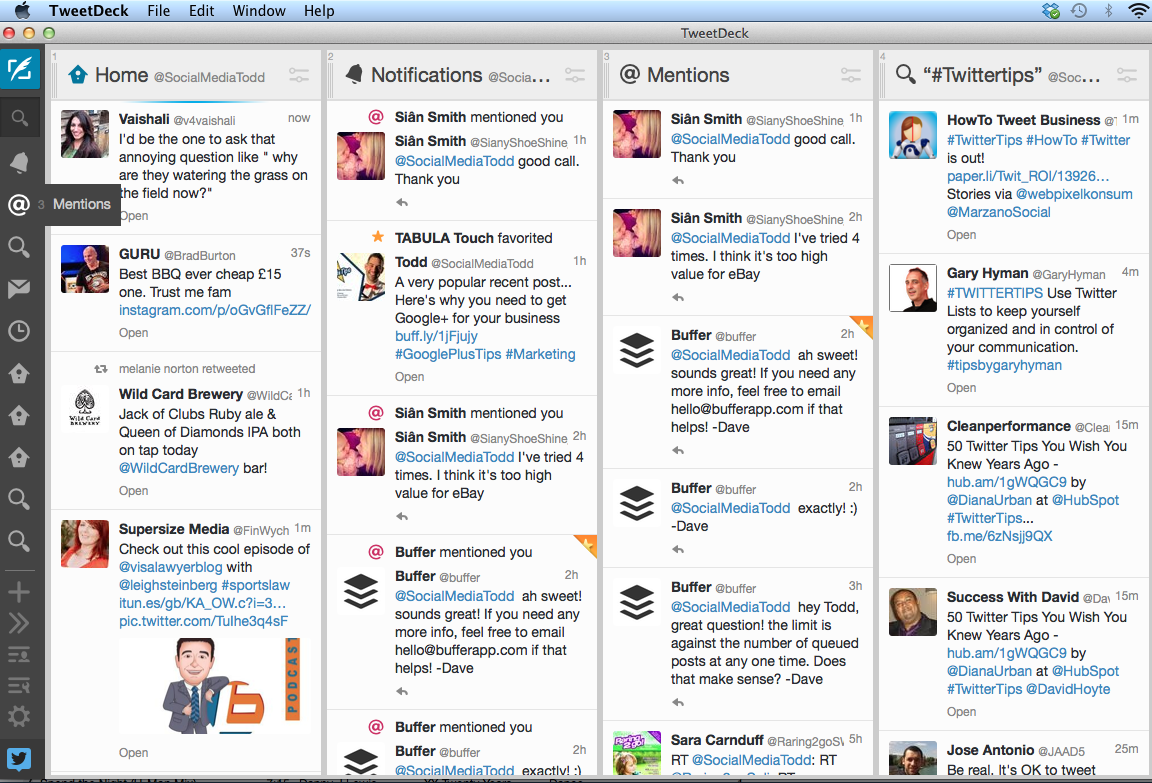Viewport: 1152px width, 783px height.
Task: Open the Home column filter options
Action: [x=299, y=75]
